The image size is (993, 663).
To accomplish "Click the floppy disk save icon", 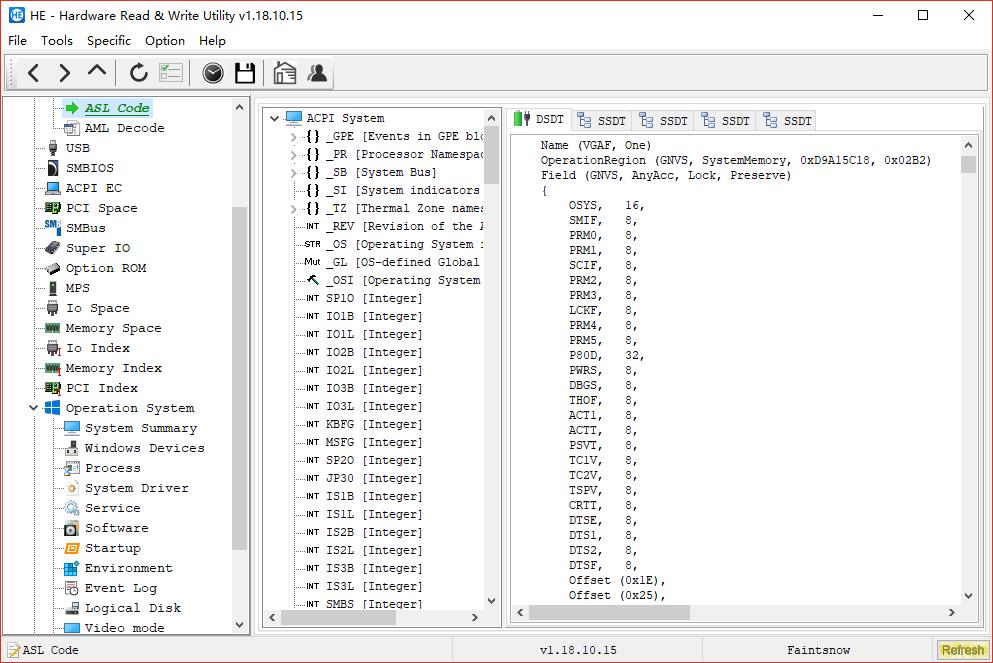I will 245,73.
